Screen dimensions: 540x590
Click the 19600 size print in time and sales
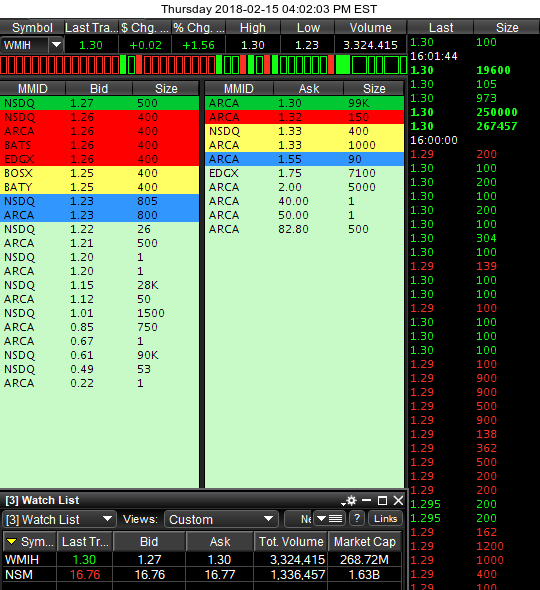[x=493, y=70]
